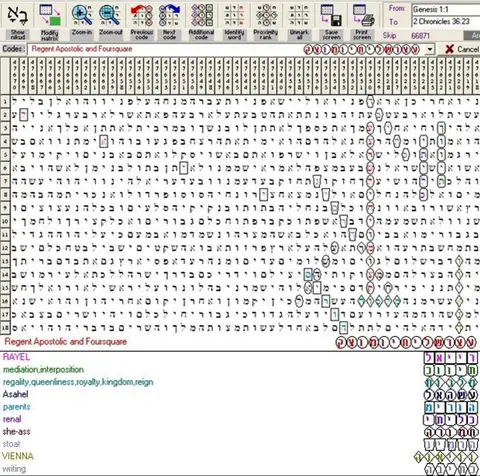Go to Next code

pos(169,15)
